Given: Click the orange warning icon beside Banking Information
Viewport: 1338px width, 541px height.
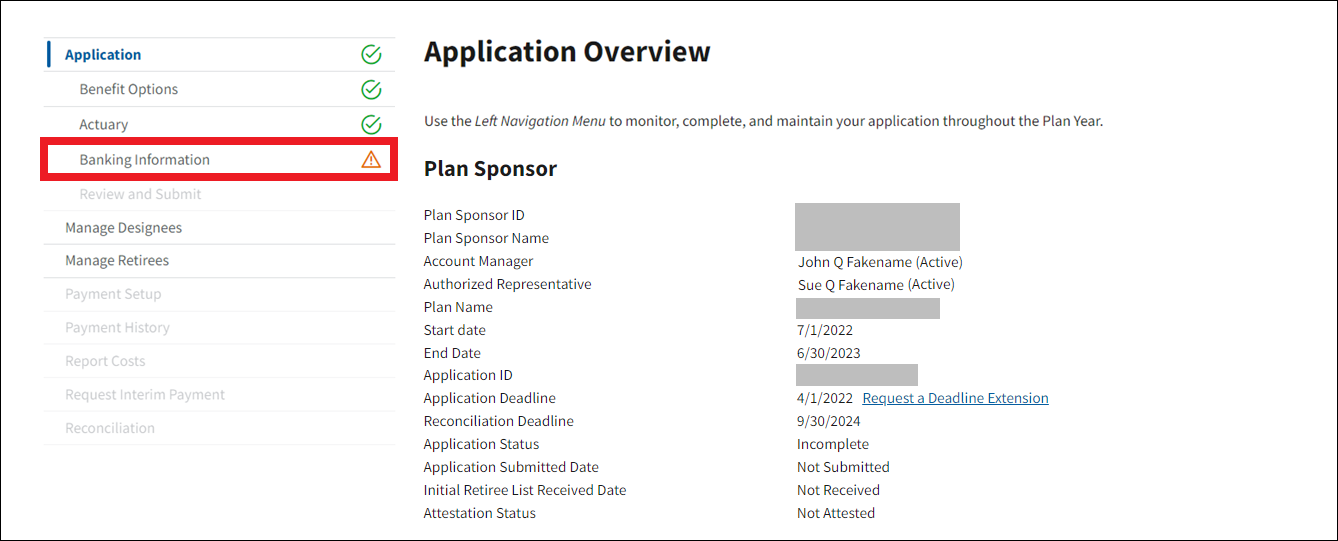Looking at the screenshot, I should (371, 160).
